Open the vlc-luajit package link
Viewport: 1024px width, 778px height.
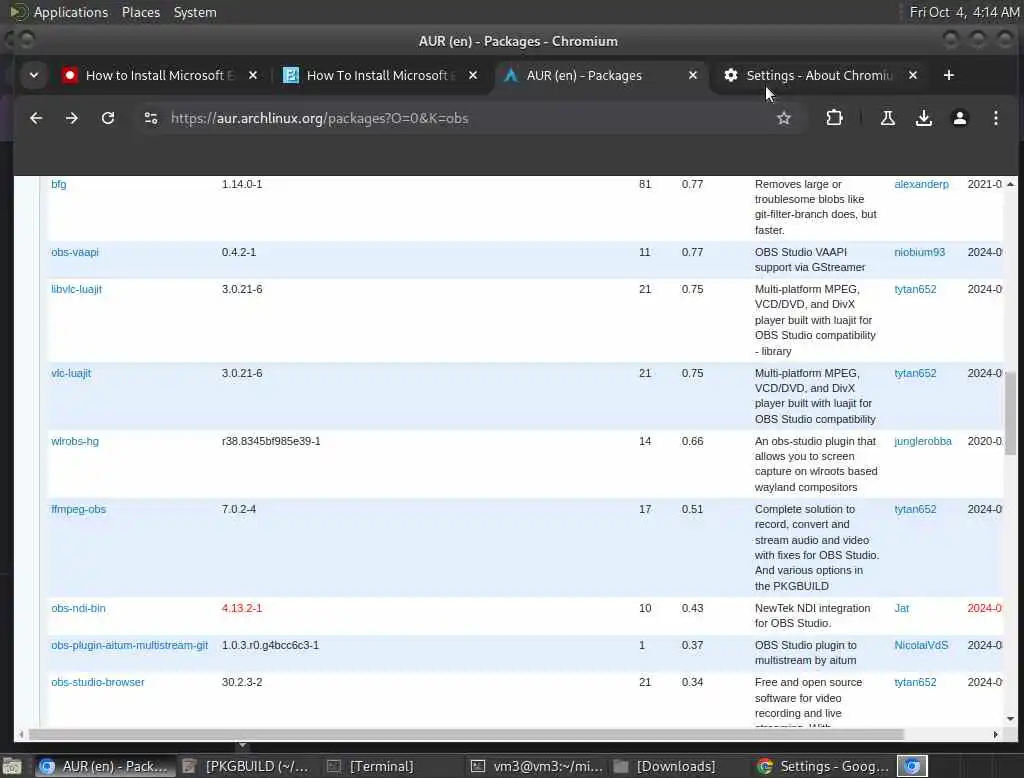pyautogui.click(x=71, y=373)
